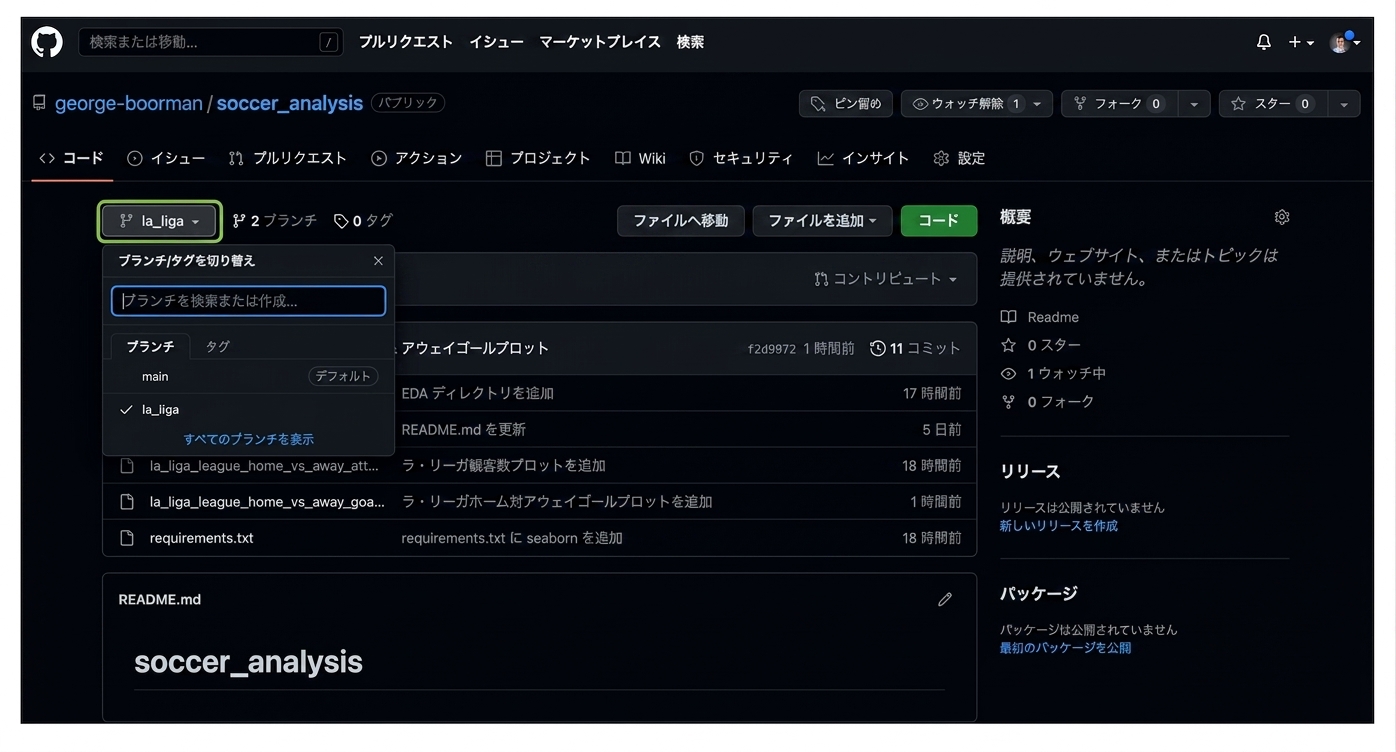Open the notifications bell
This screenshot has height=752, width=1396.
[x=1264, y=42]
